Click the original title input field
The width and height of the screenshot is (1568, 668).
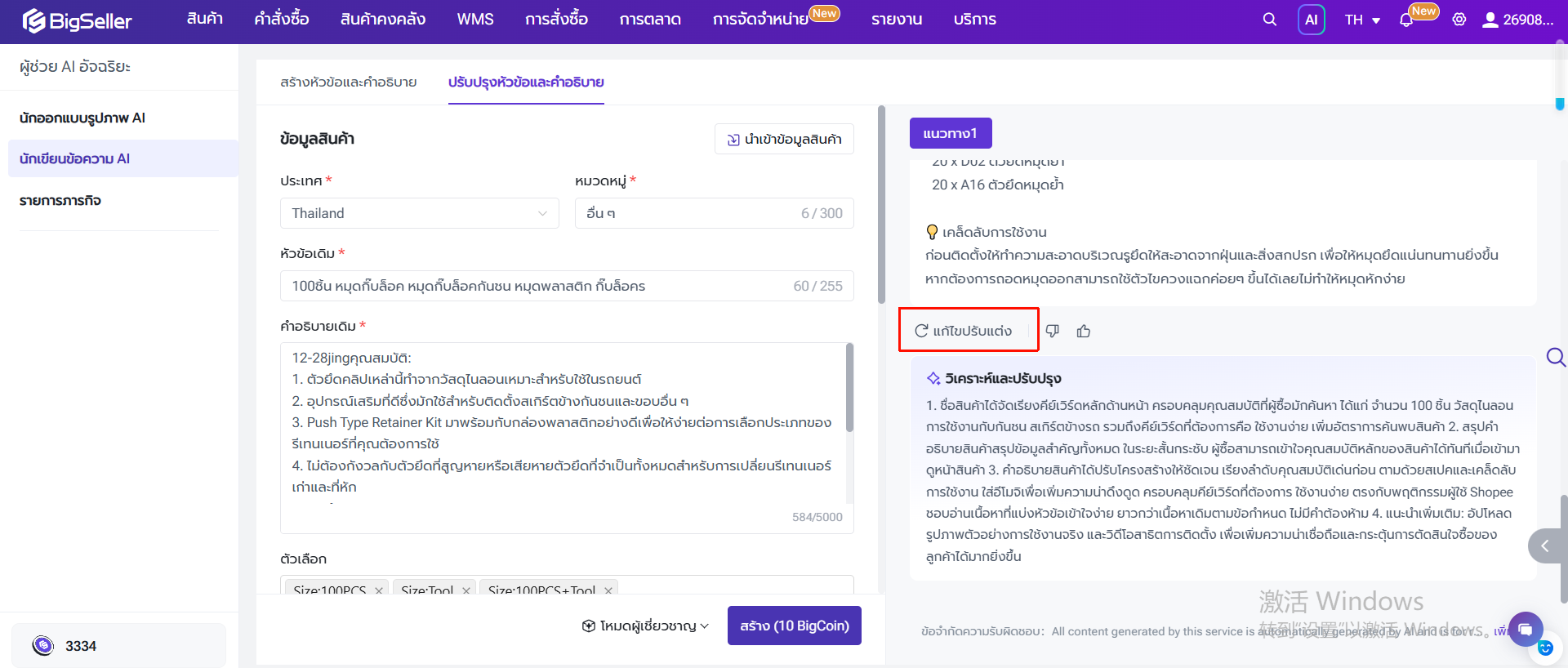pyautogui.click(x=567, y=286)
